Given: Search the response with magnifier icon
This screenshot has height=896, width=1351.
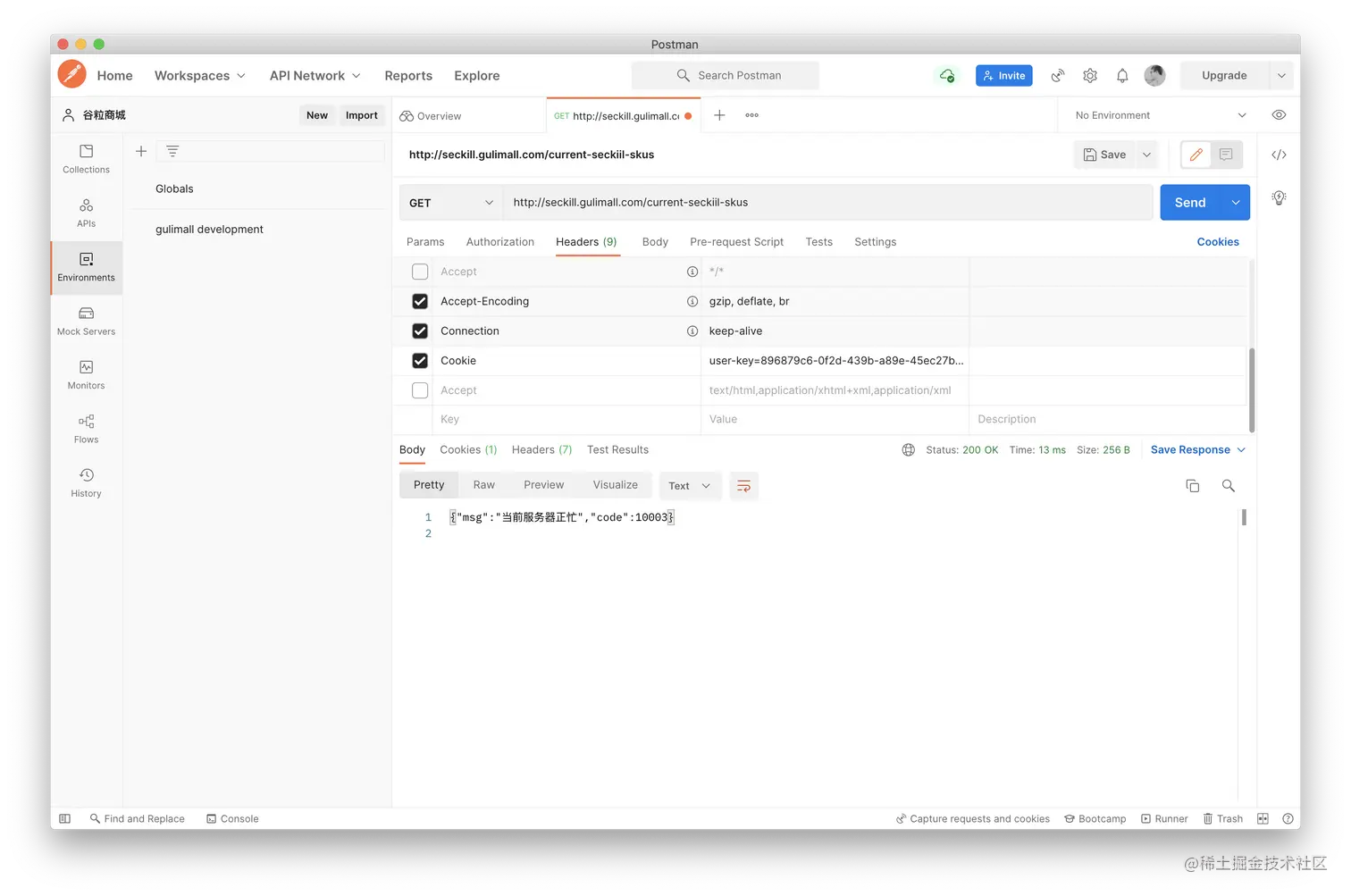Looking at the screenshot, I should [1229, 486].
